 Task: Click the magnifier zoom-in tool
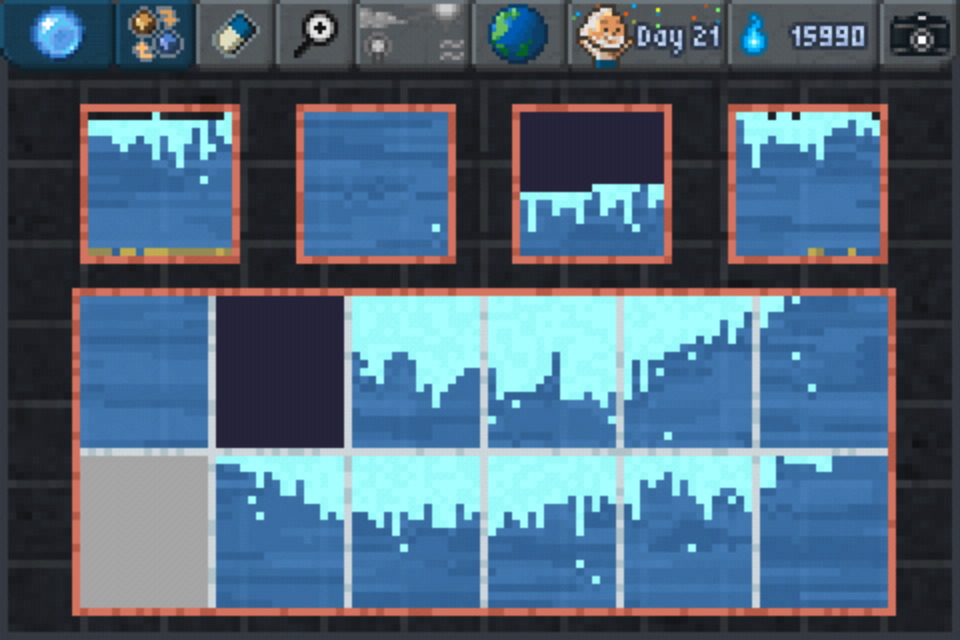click(316, 33)
